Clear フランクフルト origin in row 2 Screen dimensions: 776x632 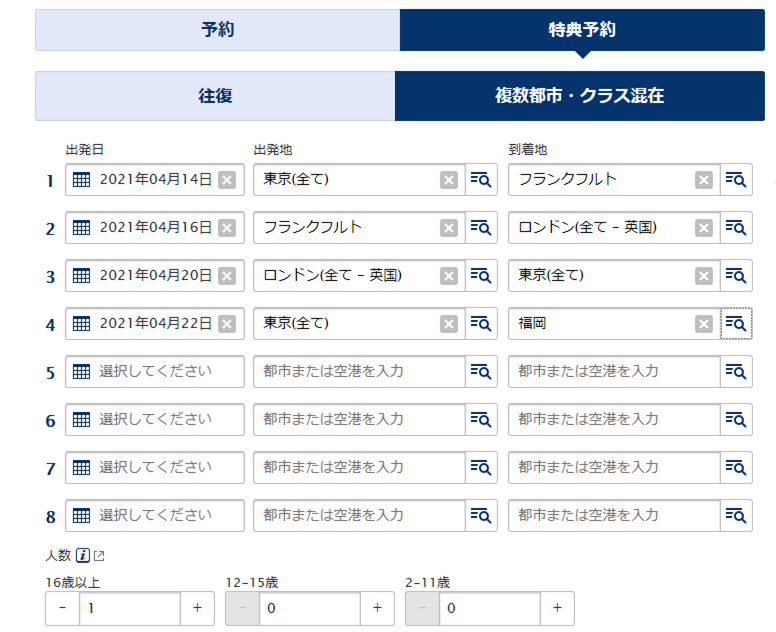[449, 228]
